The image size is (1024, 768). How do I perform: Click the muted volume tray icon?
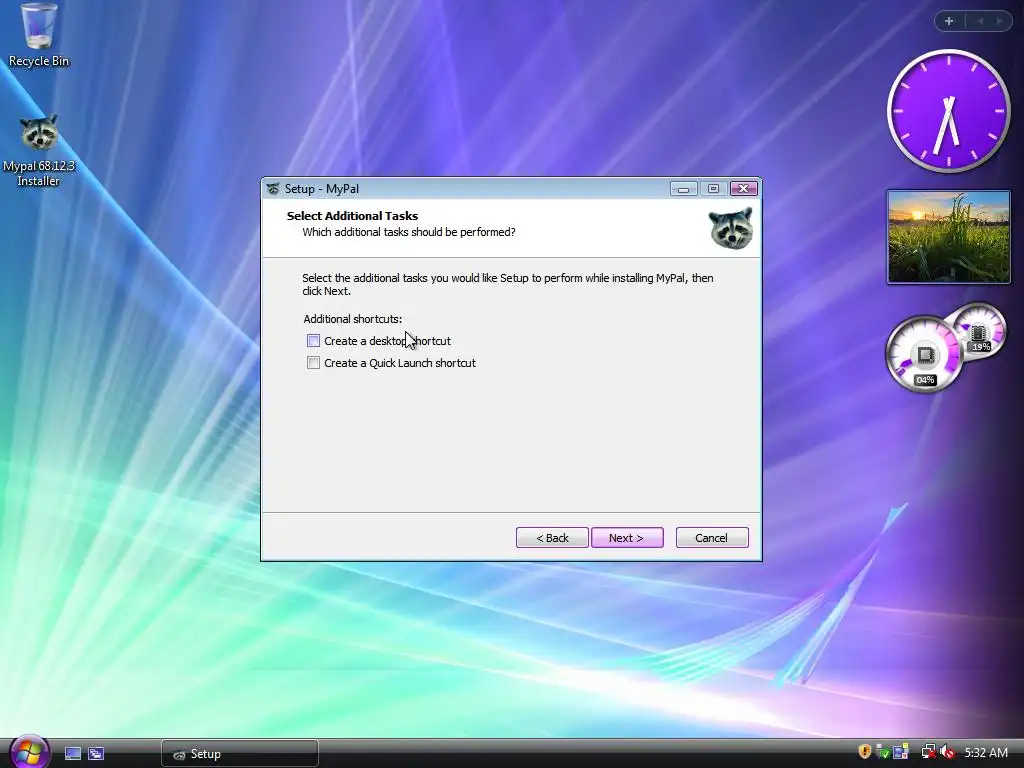tap(948, 752)
